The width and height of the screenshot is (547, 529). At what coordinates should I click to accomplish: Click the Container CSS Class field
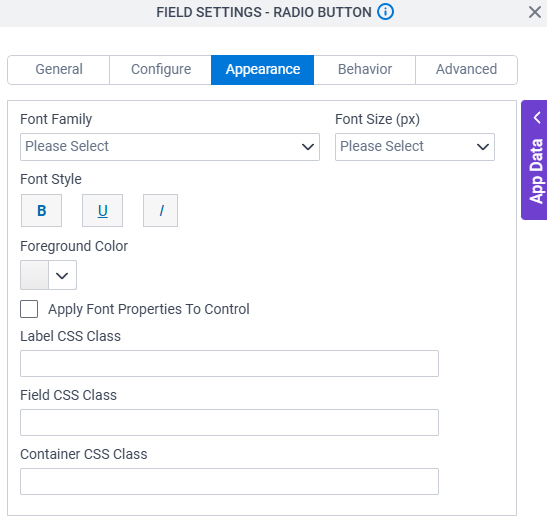pyautogui.click(x=229, y=482)
